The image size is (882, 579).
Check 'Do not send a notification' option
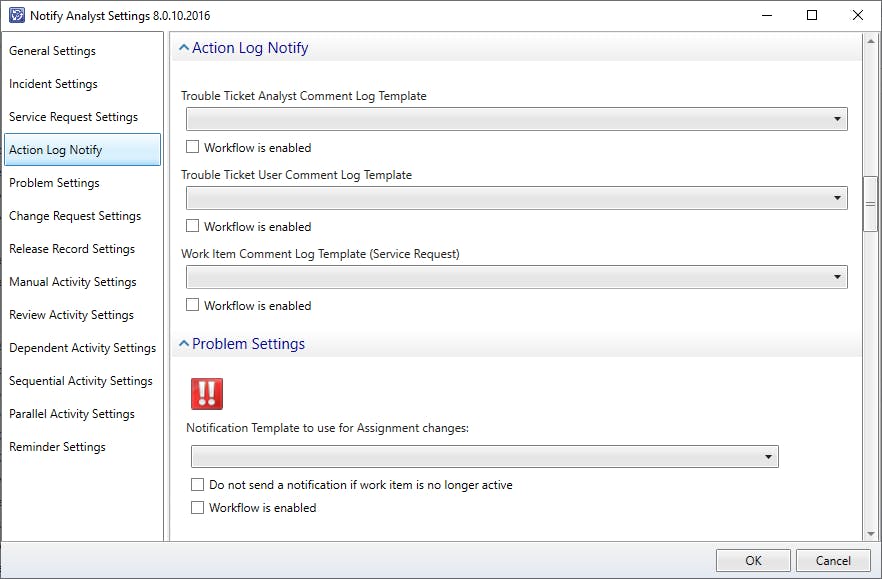198,485
